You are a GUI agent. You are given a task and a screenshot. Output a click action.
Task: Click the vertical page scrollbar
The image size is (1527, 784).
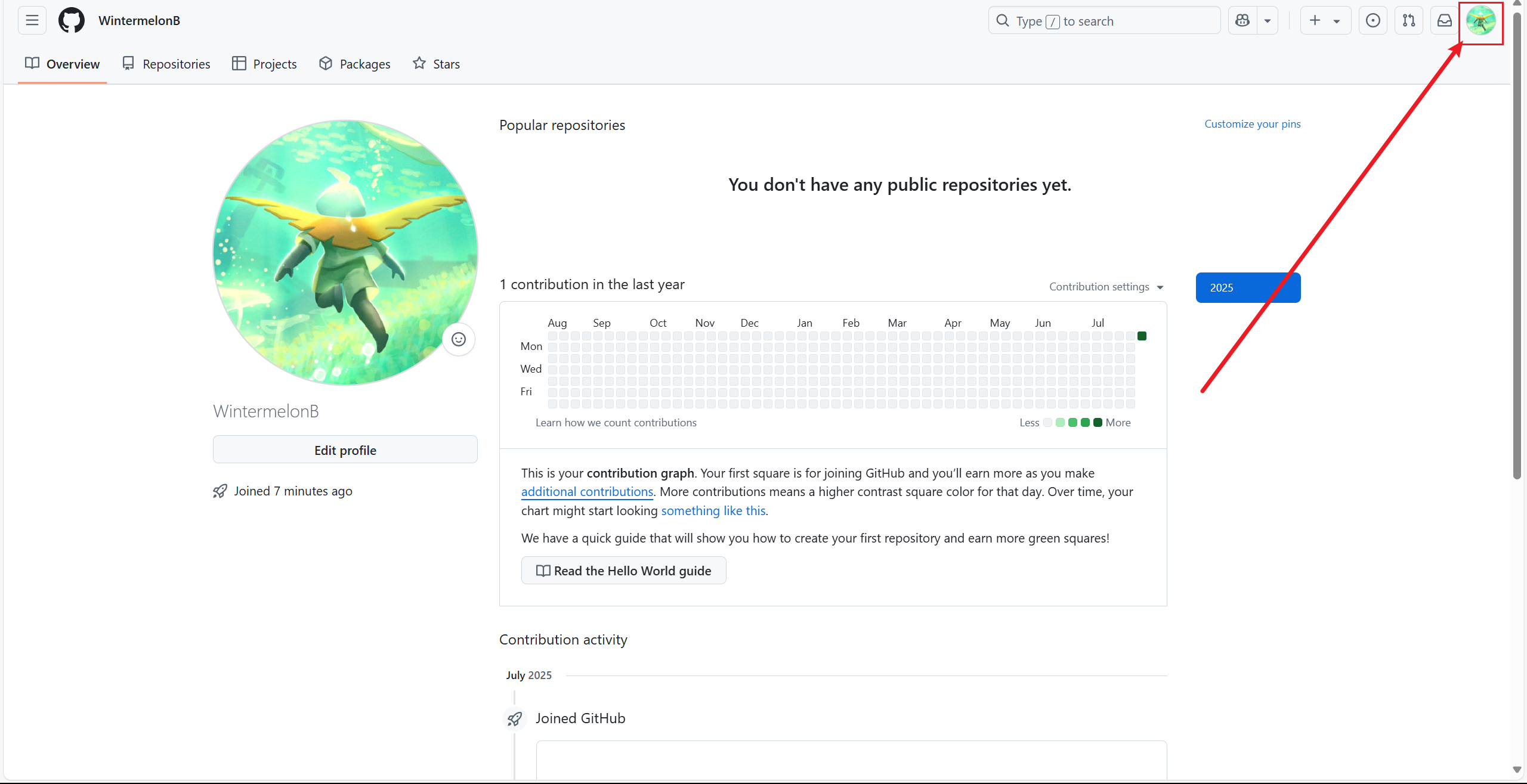1517,244
